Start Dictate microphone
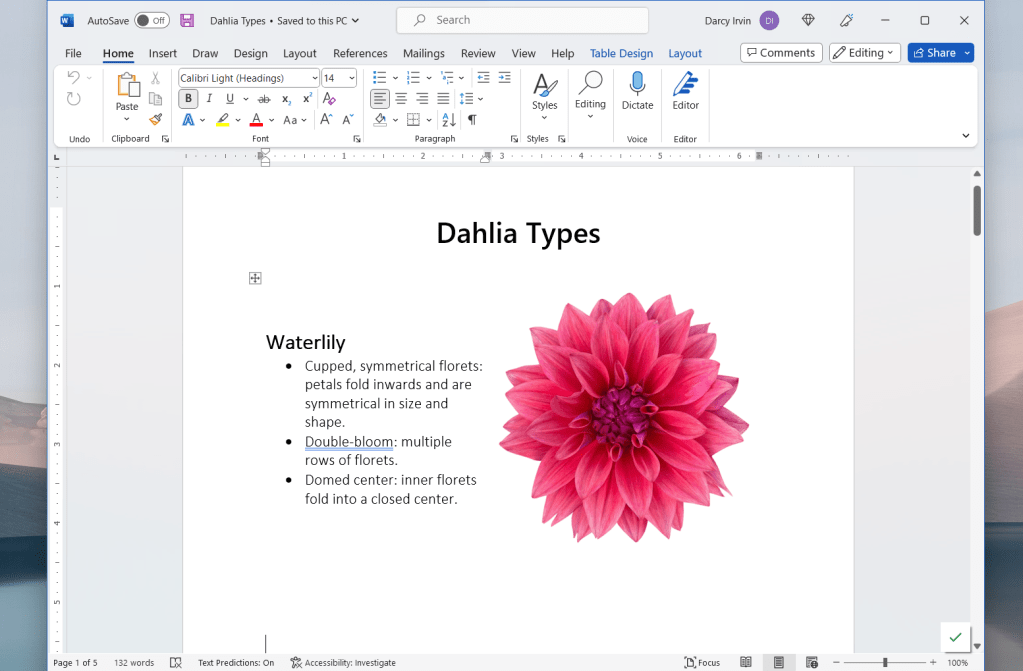This screenshot has height=671, width=1023. click(x=637, y=90)
